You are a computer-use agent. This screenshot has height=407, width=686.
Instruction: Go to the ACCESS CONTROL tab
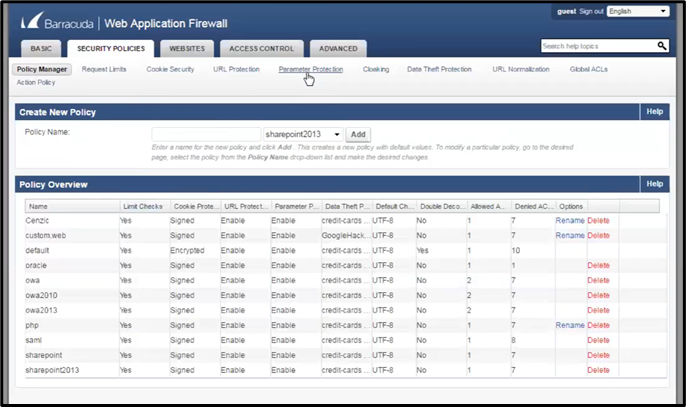261,48
